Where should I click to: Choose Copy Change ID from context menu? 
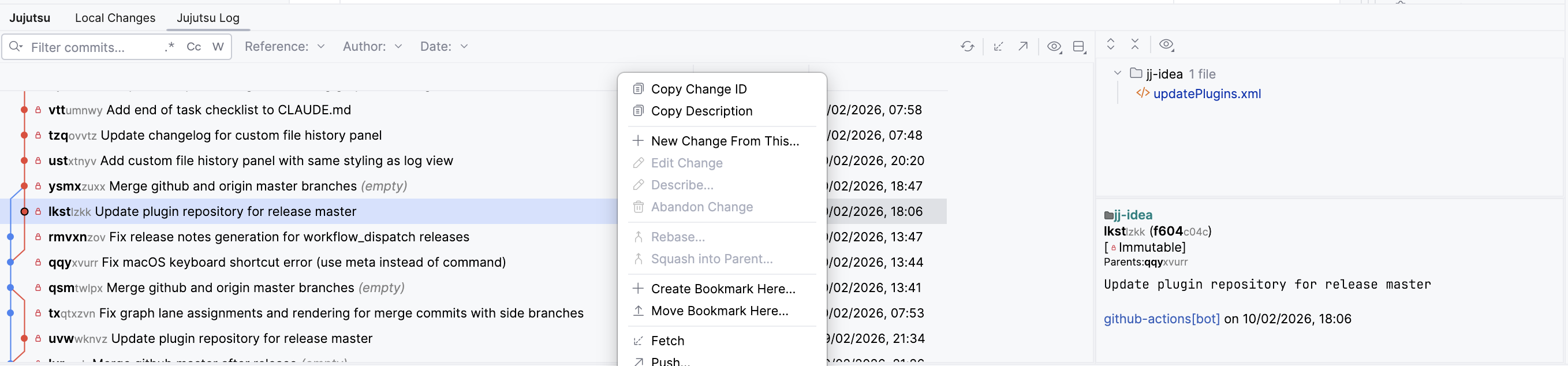pos(722,89)
